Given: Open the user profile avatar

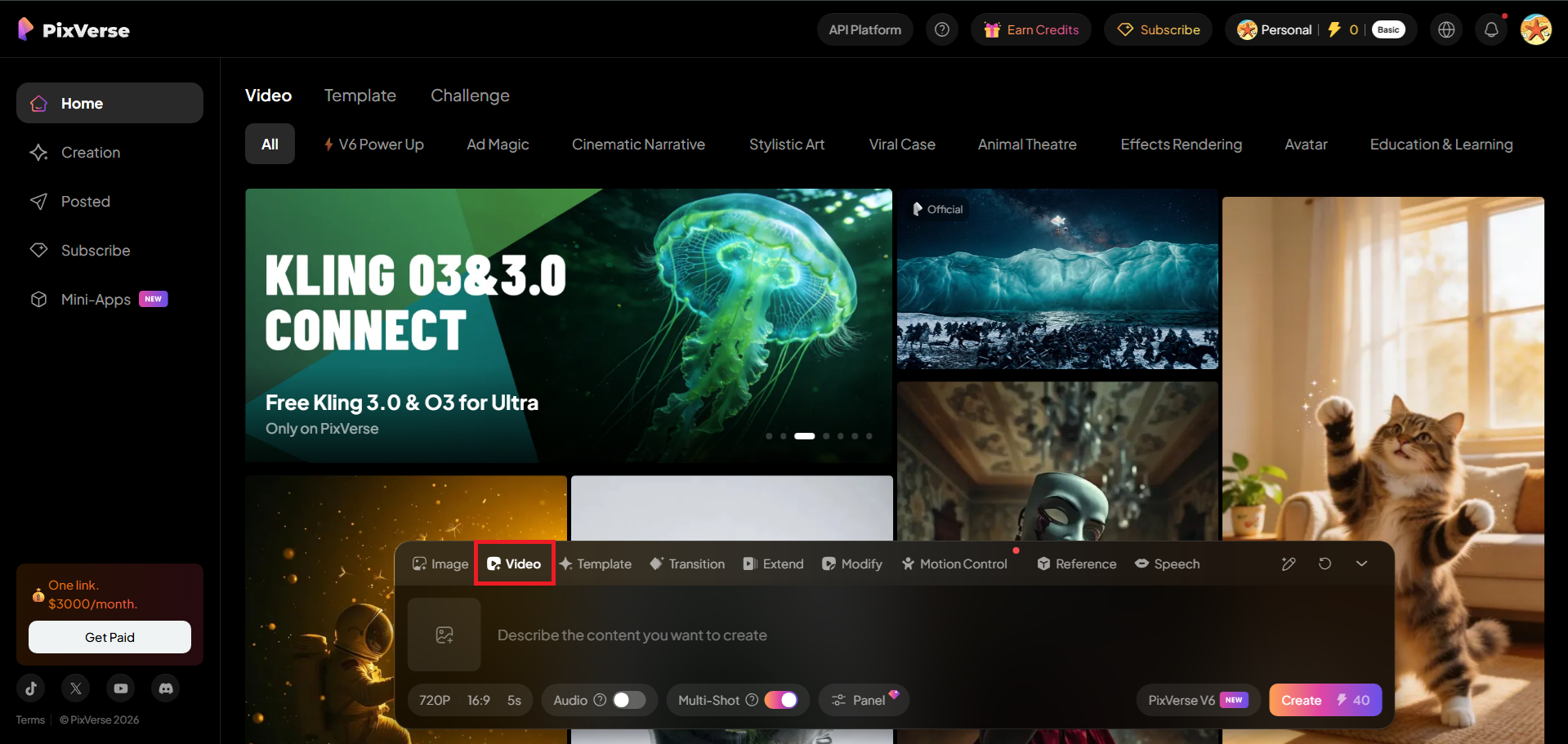Looking at the screenshot, I should click(1536, 29).
